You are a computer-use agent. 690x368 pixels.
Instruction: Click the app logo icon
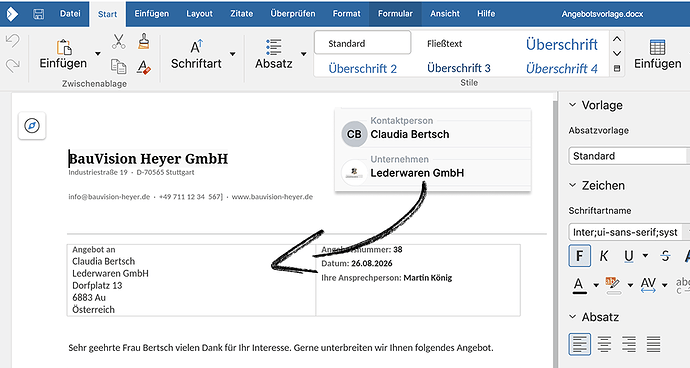(x=12, y=14)
